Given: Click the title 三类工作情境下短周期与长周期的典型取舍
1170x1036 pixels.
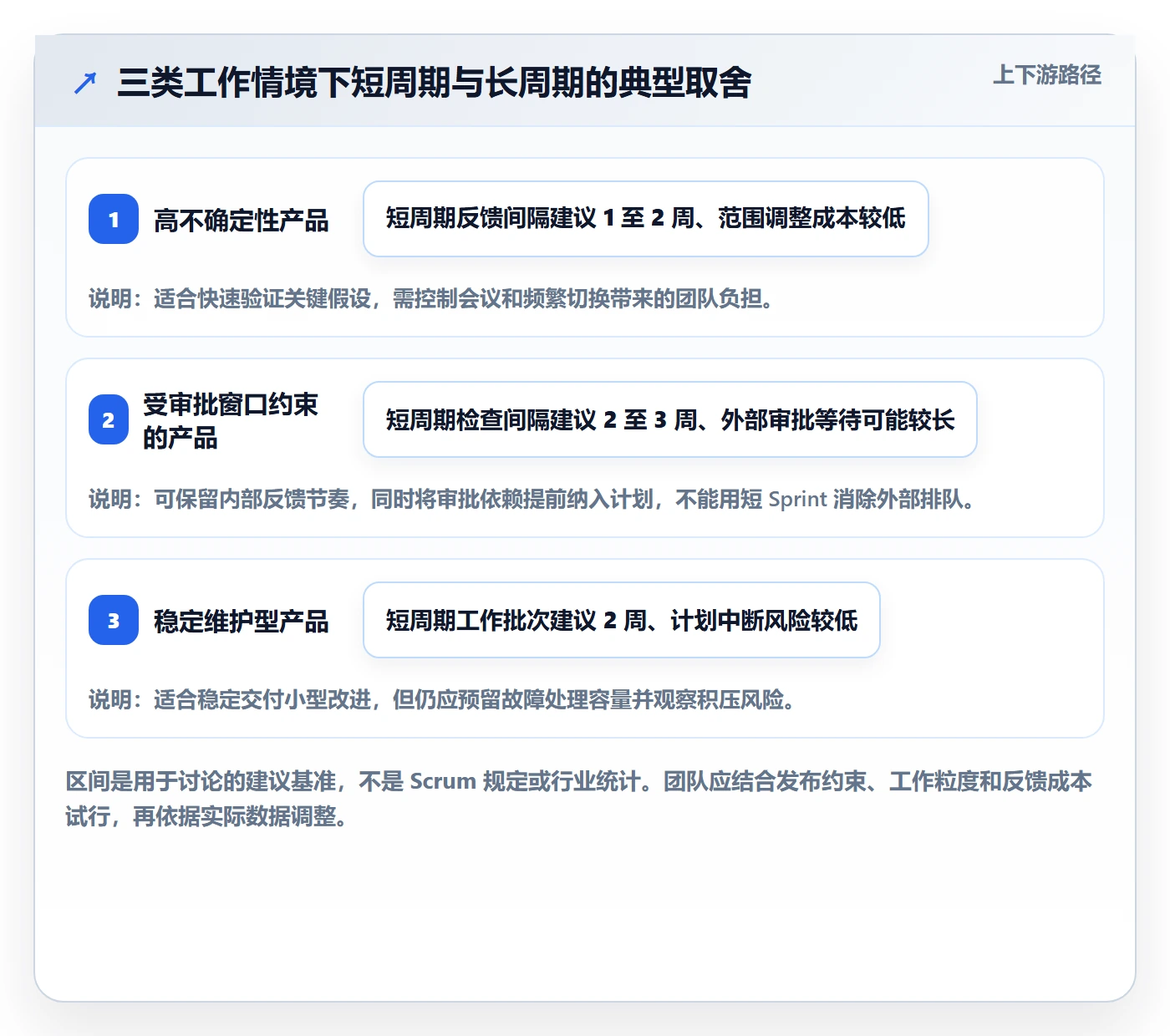Looking at the screenshot, I should (435, 83).
